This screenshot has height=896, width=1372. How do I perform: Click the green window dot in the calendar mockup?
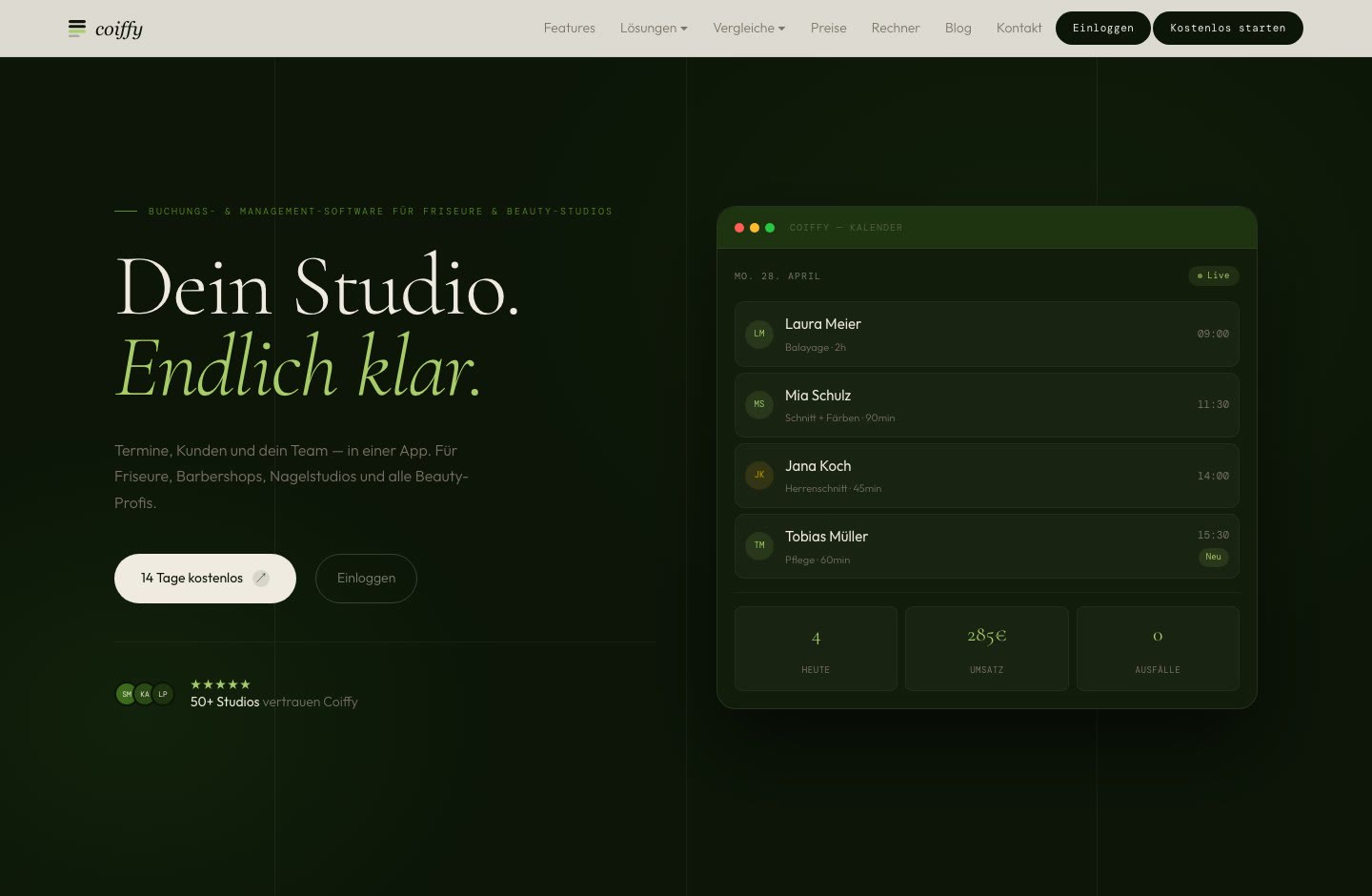click(770, 228)
